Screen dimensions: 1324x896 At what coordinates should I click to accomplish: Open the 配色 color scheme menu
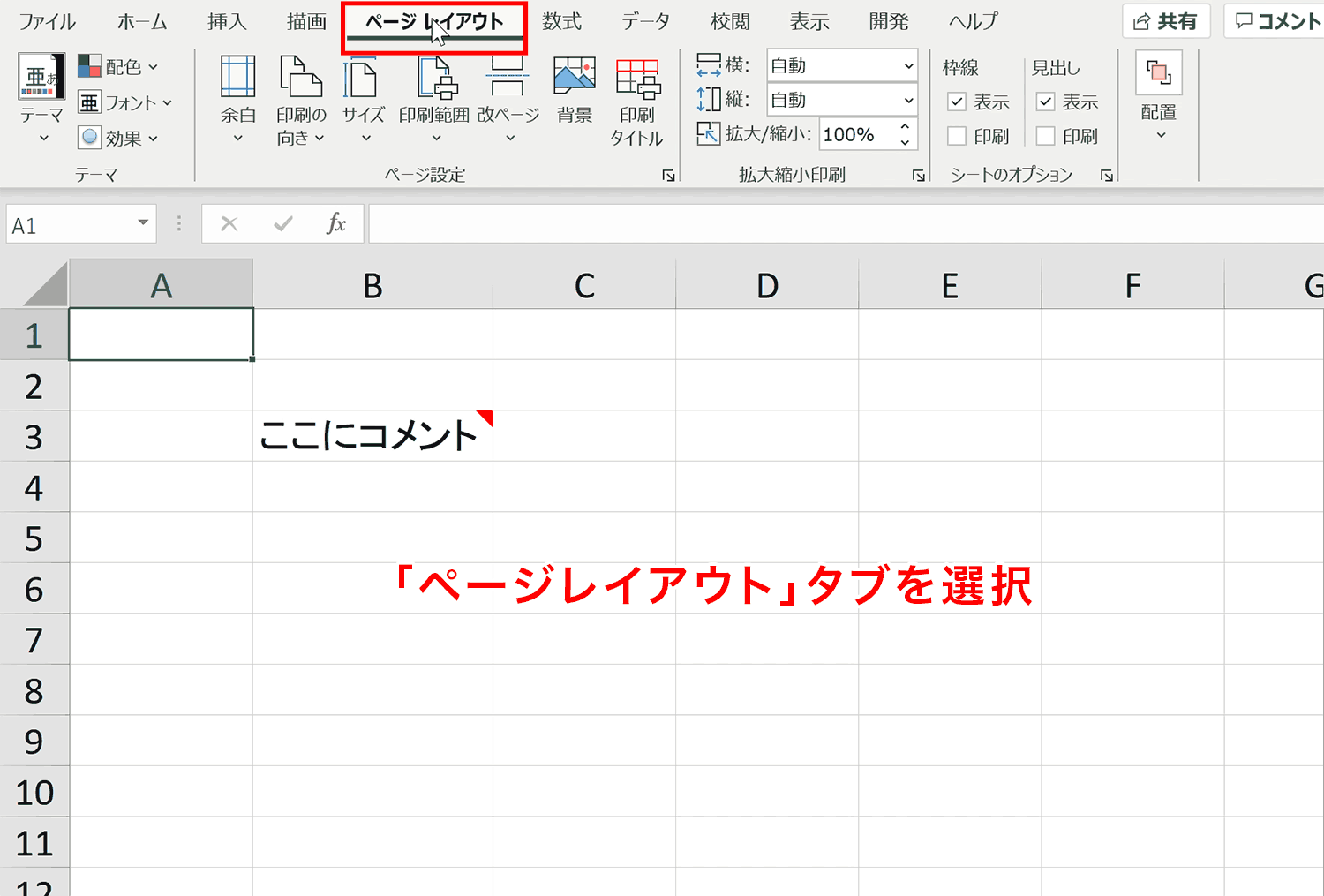[118, 66]
